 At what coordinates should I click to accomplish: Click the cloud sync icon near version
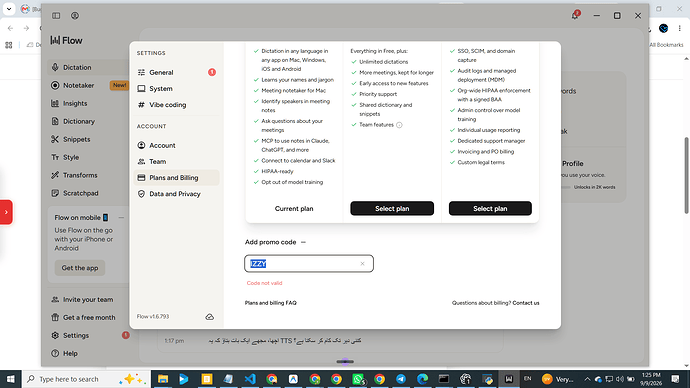(209, 317)
